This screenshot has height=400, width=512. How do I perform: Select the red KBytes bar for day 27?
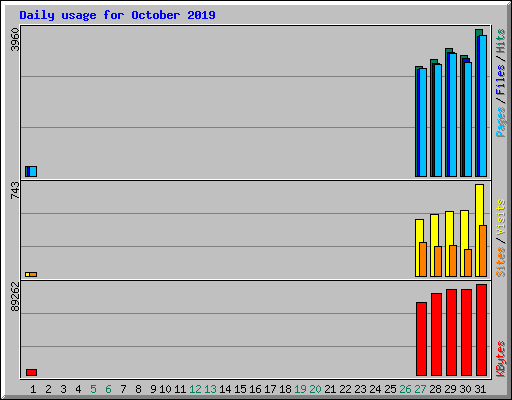coord(422,339)
